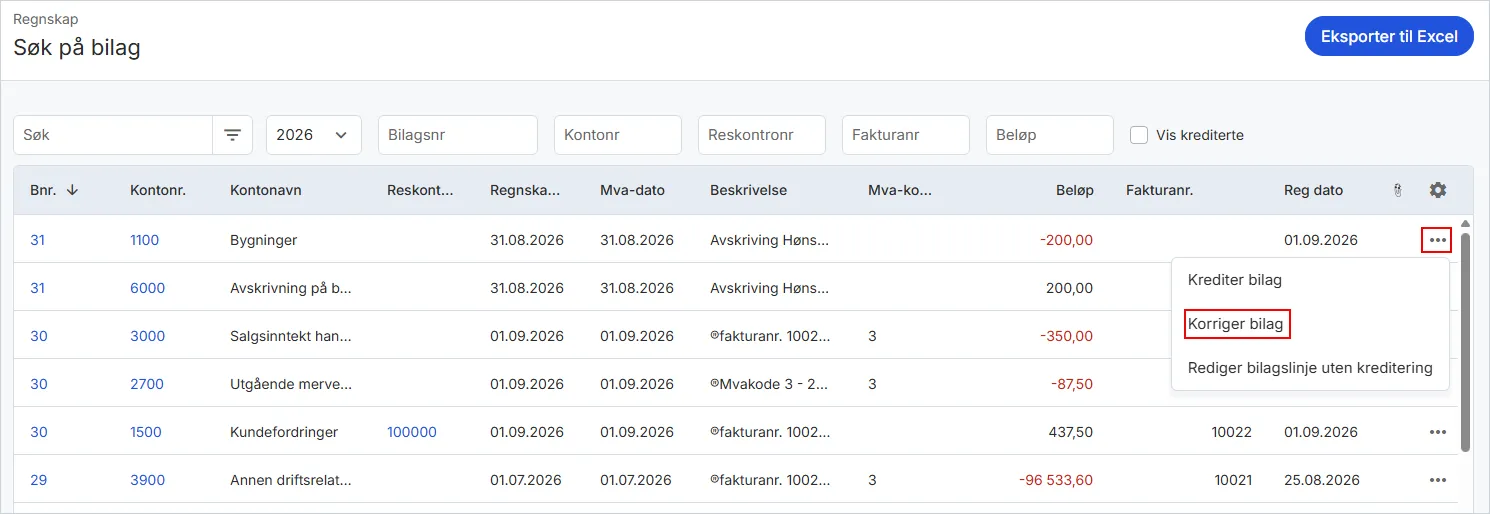
Task: Click the Beløp column header
Action: (1075, 190)
